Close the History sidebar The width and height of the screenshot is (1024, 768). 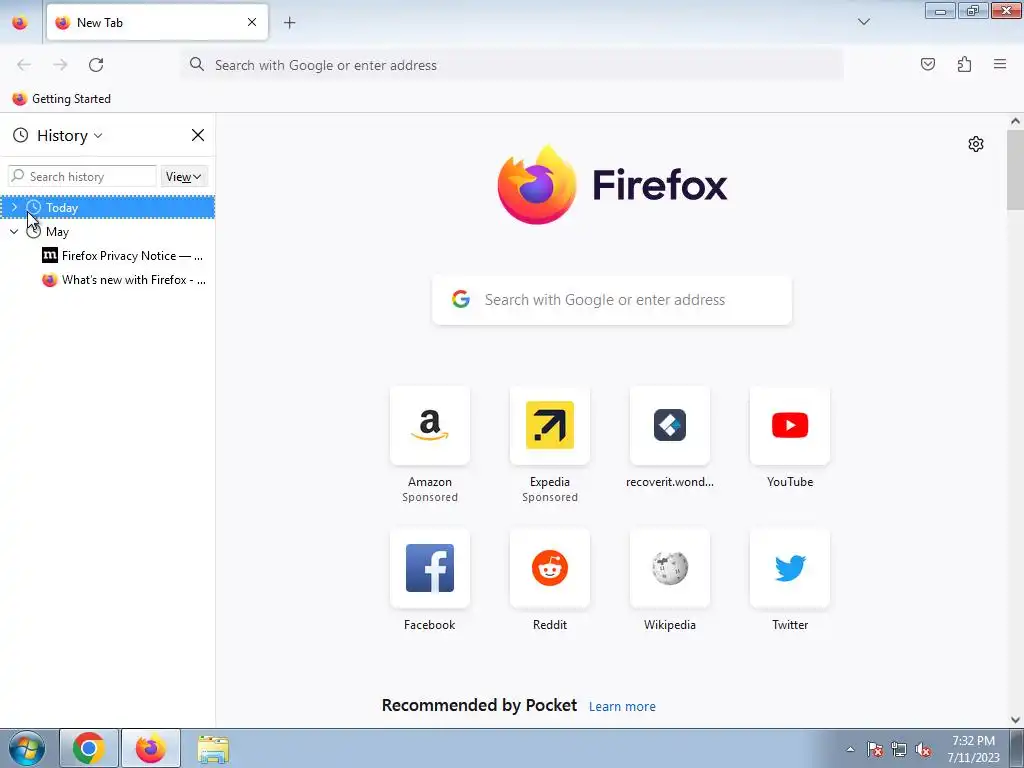[x=197, y=135]
